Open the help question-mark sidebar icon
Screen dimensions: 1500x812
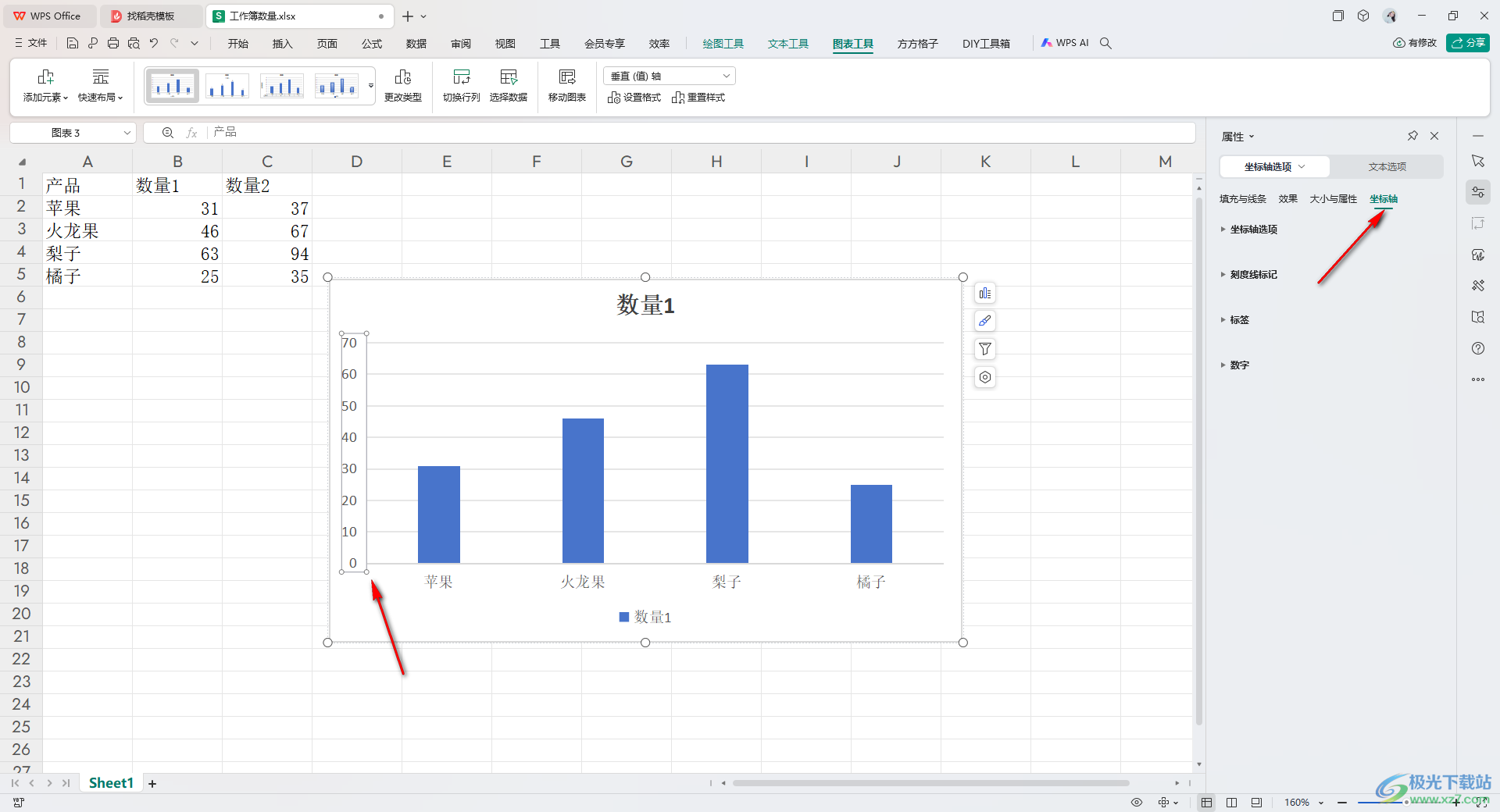click(1478, 348)
